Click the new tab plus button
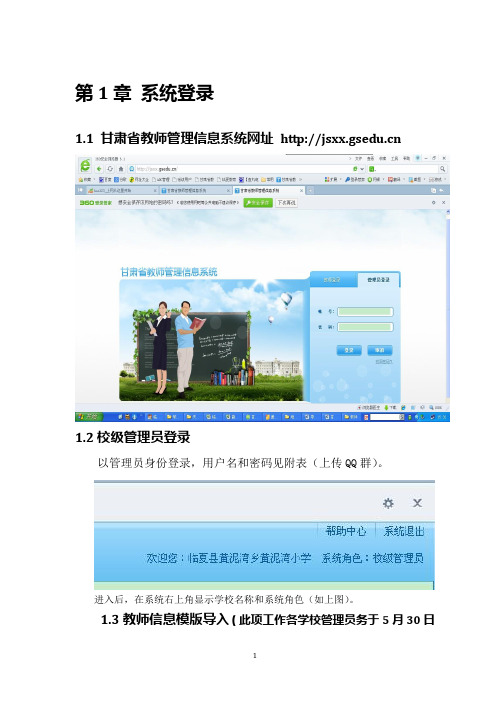Image resolution: width=496 pixels, height=702 pixels. click(x=310, y=190)
